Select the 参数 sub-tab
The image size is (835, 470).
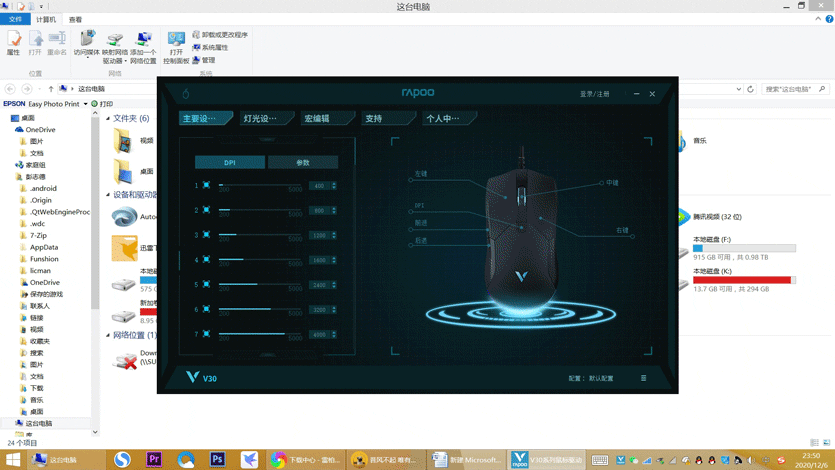pos(302,162)
